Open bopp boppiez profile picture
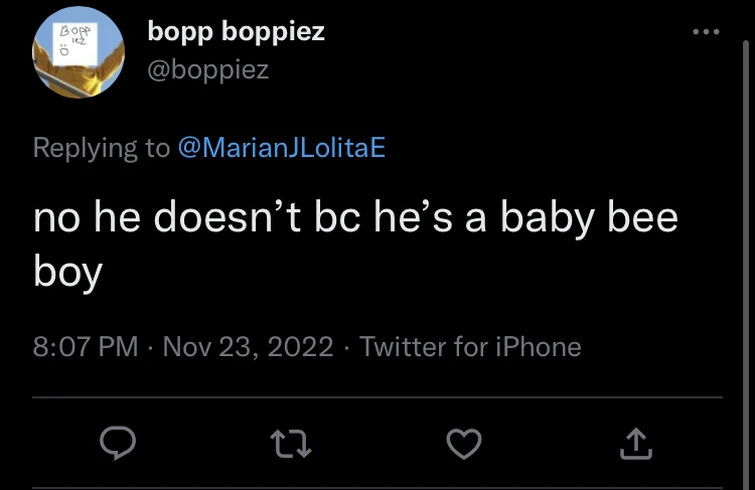This screenshot has width=755, height=490. (x=79, y=59)
